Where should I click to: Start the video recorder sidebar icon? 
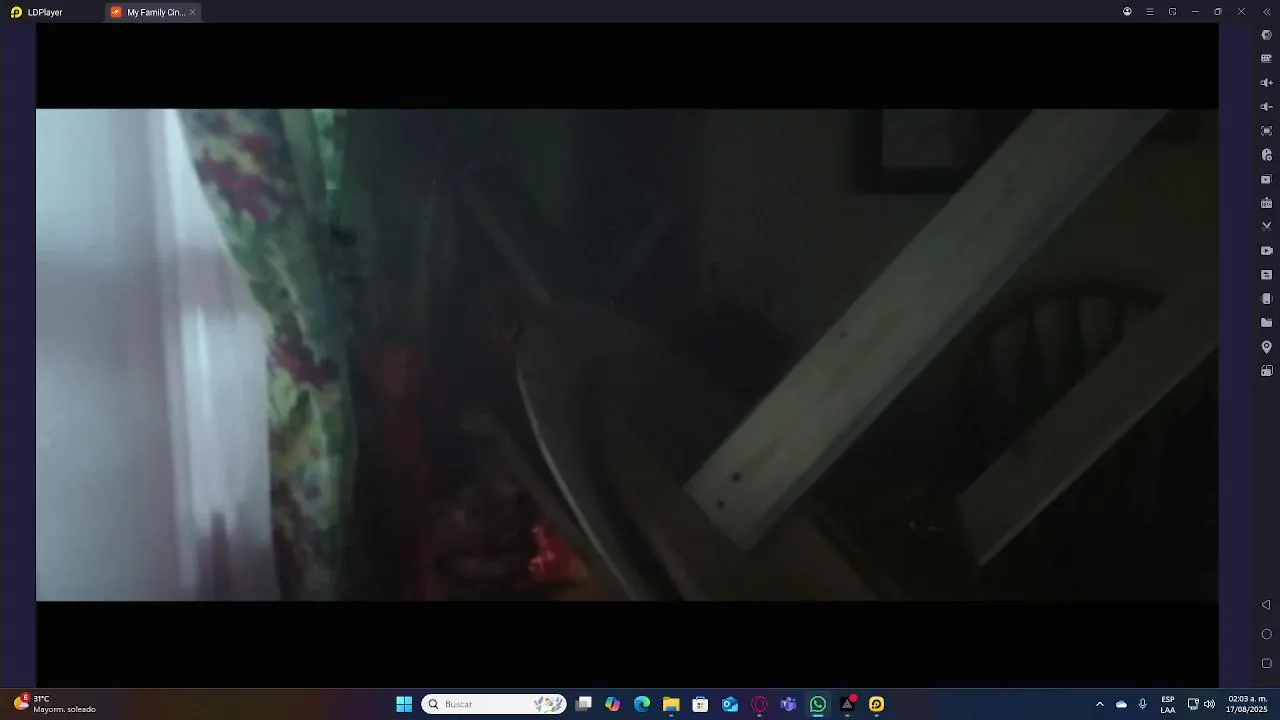point(1266,251)
